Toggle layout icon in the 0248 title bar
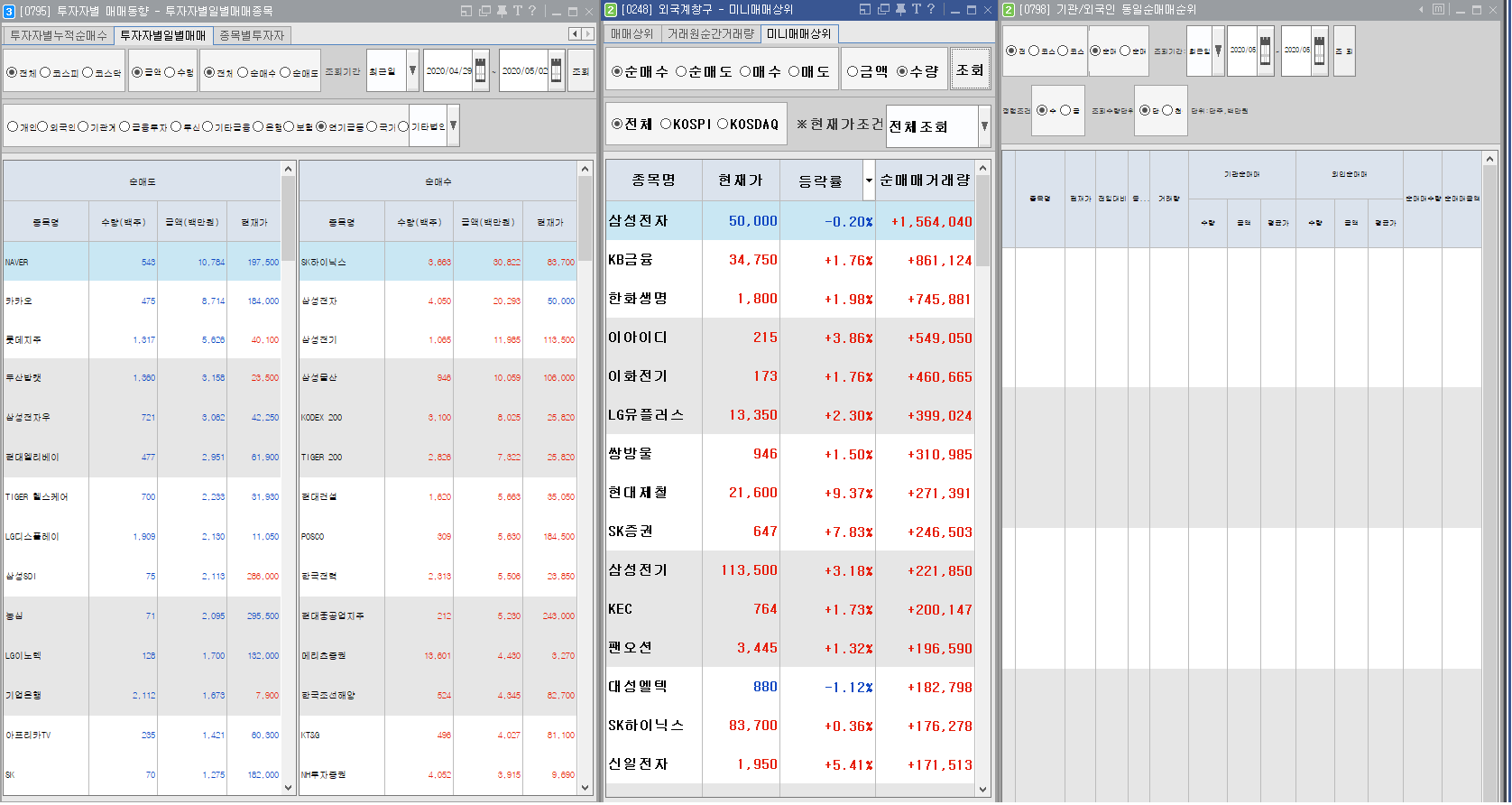1512x805 pixels. (x=865, y=10)
